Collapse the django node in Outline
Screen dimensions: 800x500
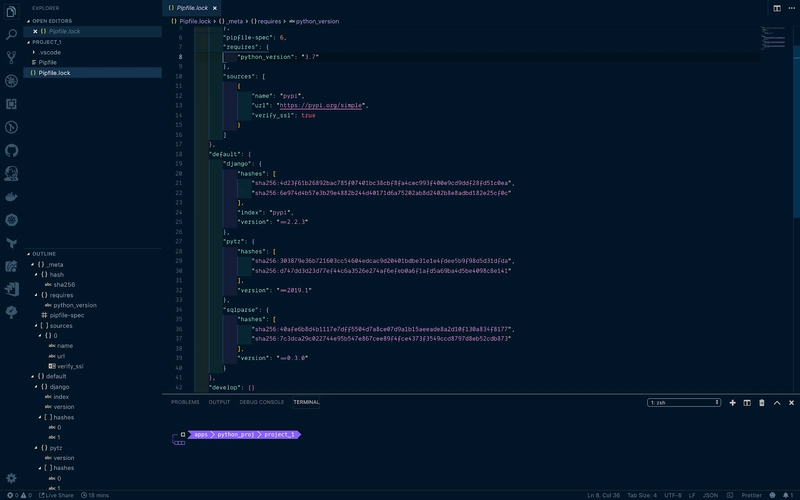click(x=40, y=386)
